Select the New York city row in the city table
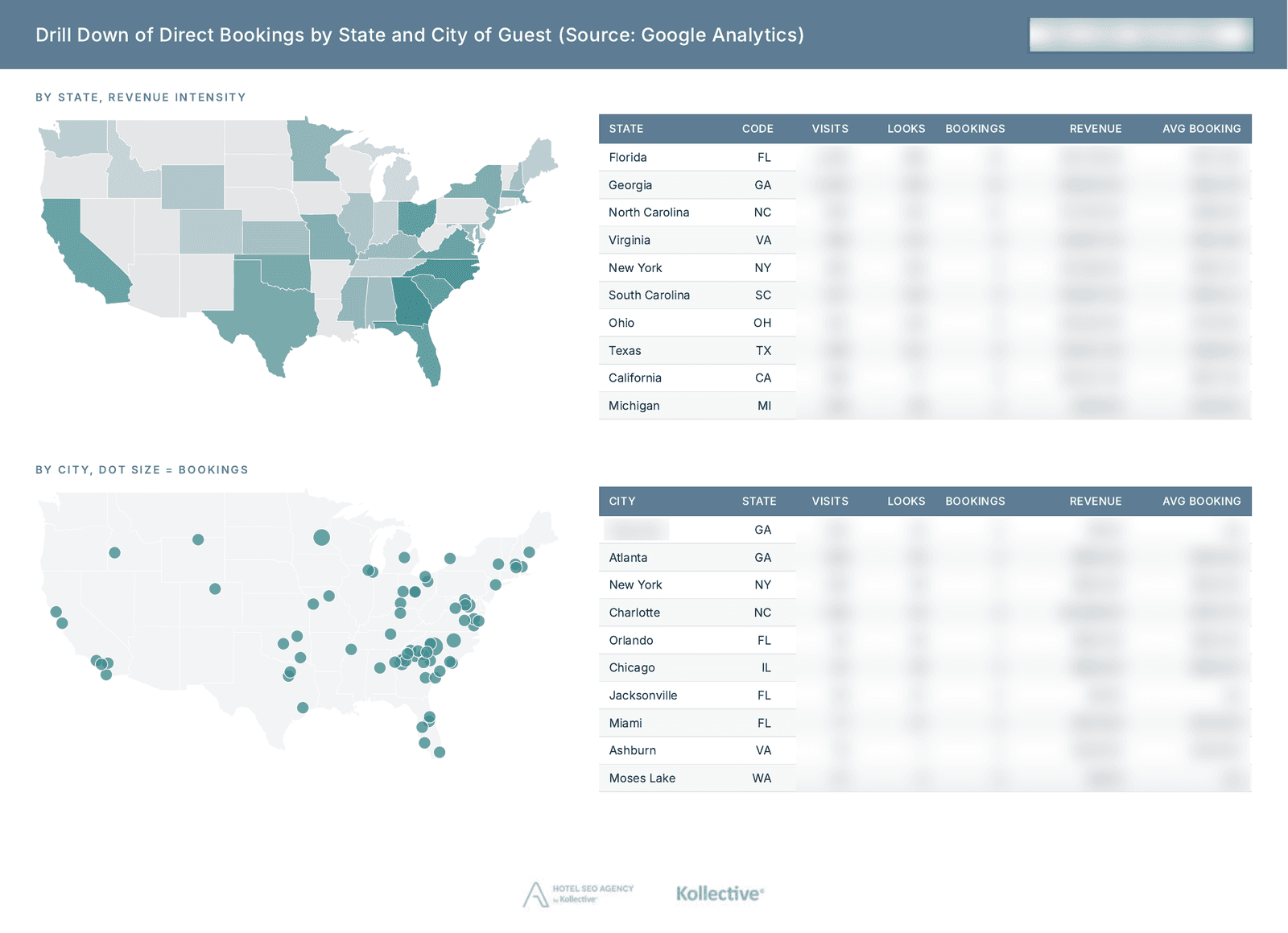Image resolution: width=1288 pixels, height=933 pixels. [925, 585]
